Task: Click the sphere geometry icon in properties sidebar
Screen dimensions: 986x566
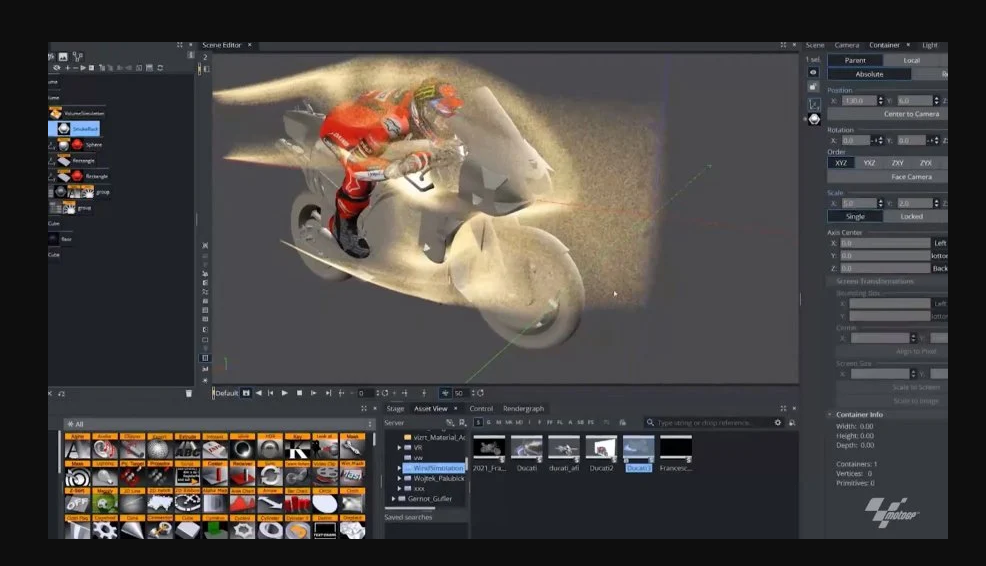Action: [x=814, y=119]
